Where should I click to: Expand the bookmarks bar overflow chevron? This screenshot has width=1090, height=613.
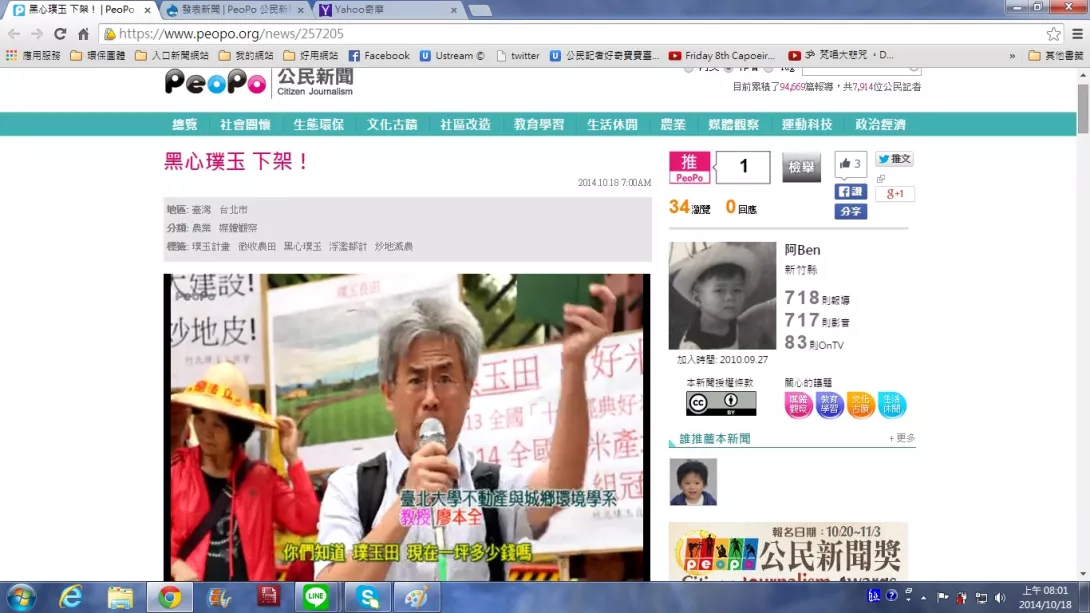1012,56
